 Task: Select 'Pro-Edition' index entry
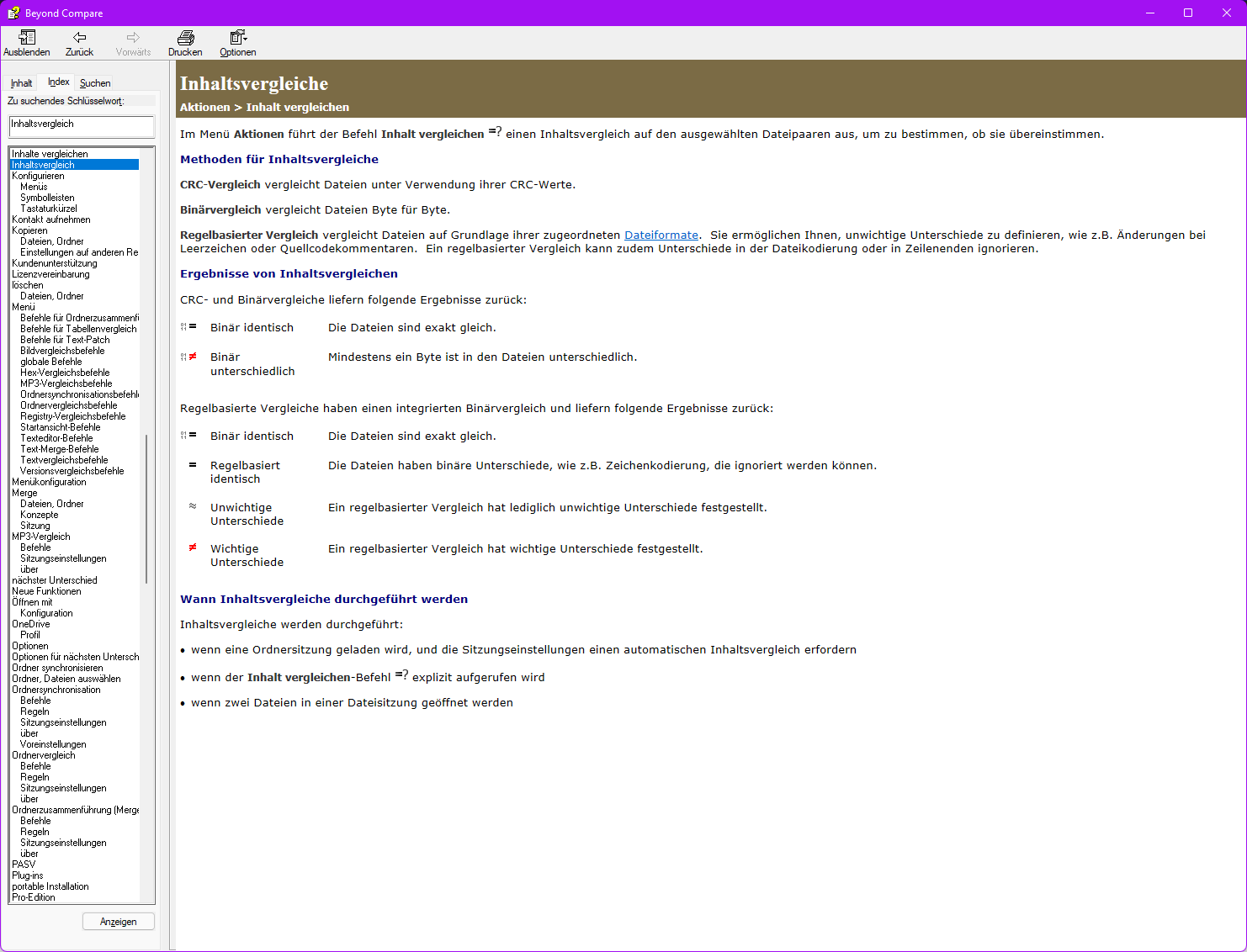click(x=34, y=897)
